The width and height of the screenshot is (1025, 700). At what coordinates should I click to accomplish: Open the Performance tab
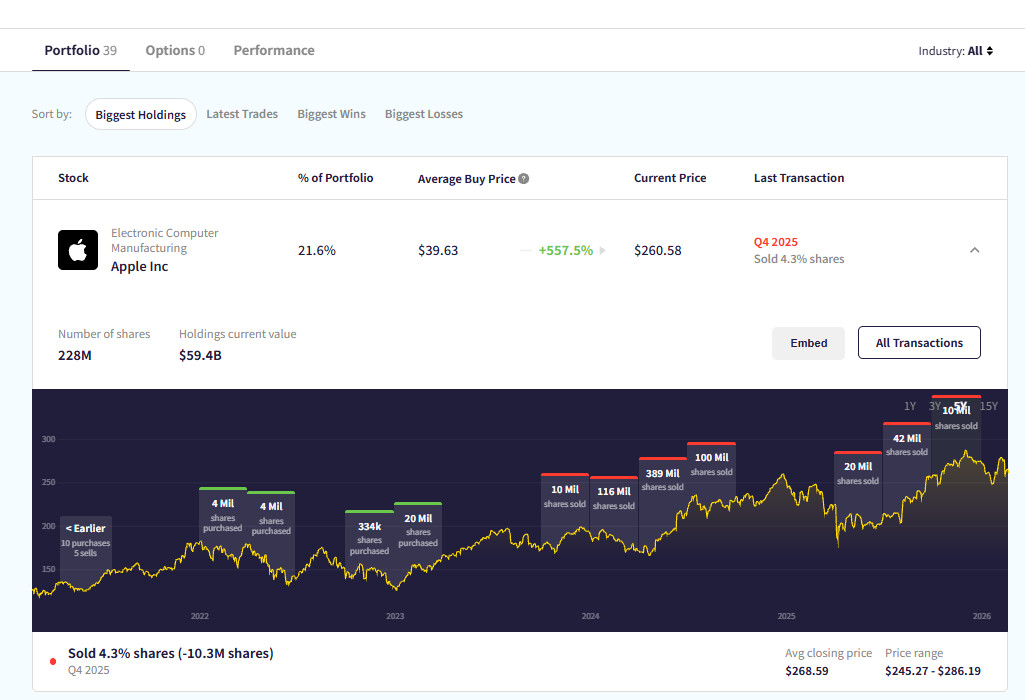[274, 50]
